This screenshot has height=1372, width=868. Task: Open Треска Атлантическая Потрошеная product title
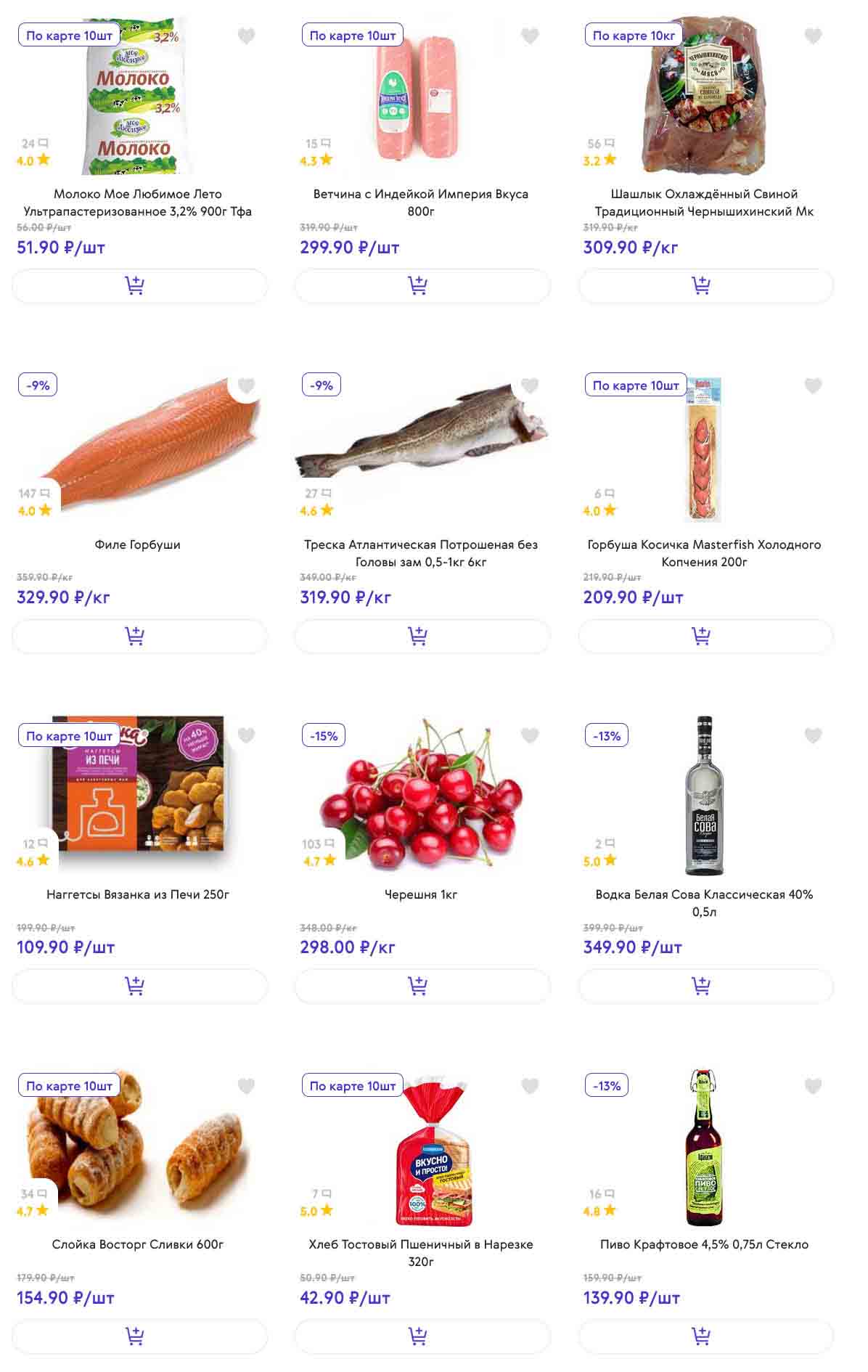pyautogui.click(x=421, y=552)
